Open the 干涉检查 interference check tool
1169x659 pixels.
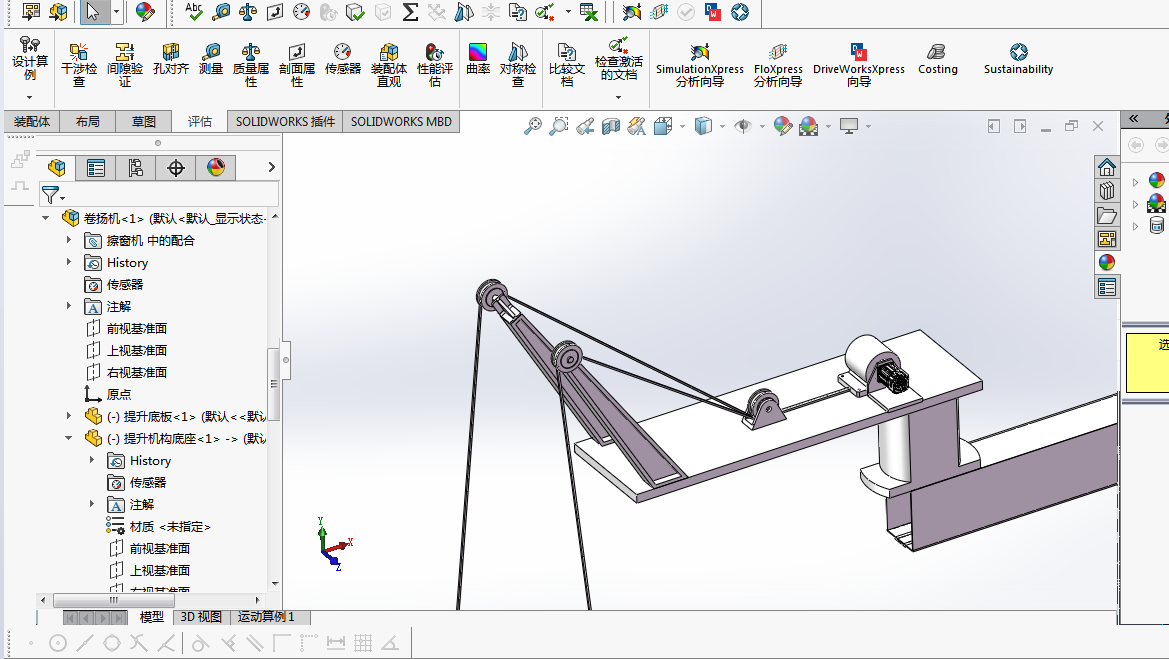(x=78, y=65)
